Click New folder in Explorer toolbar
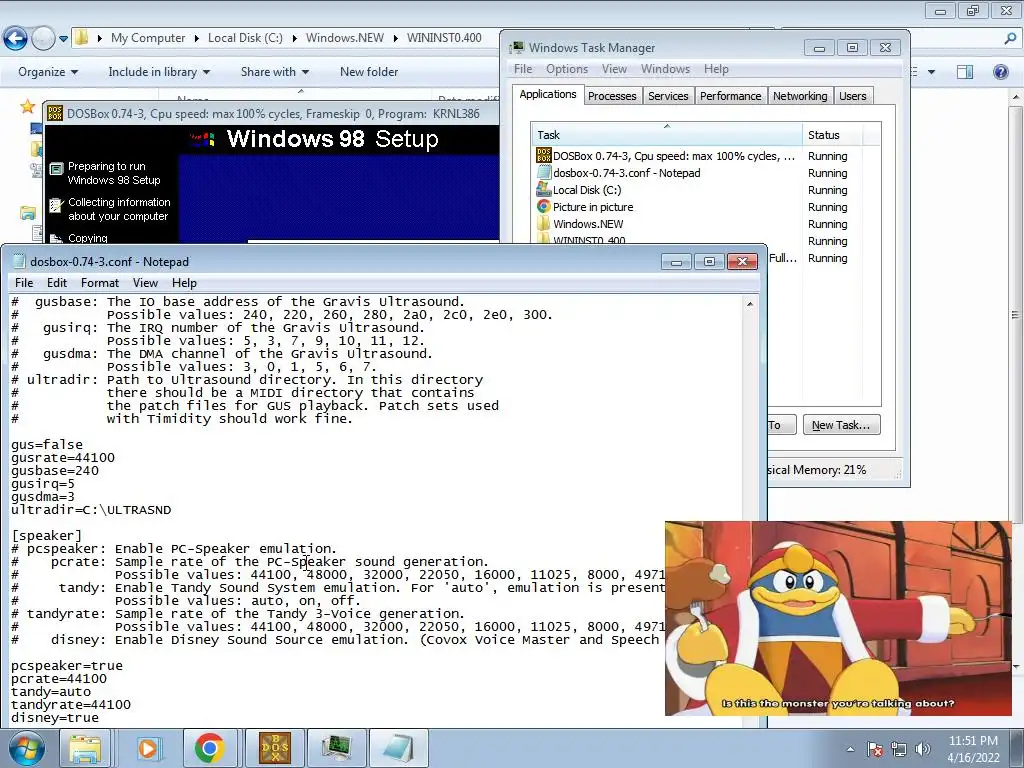 pos(369,72)
